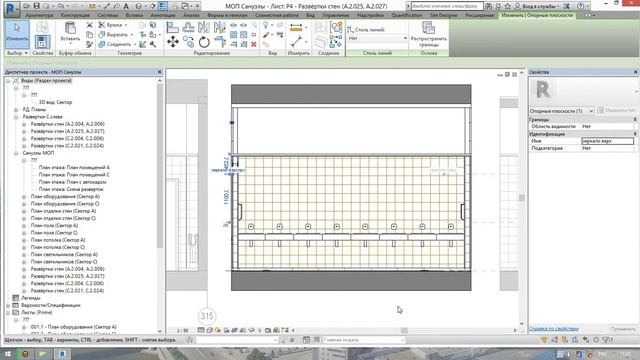Click the Open file icon in quick access toolbar
This screenshot has height=360, width=640.
27,6
